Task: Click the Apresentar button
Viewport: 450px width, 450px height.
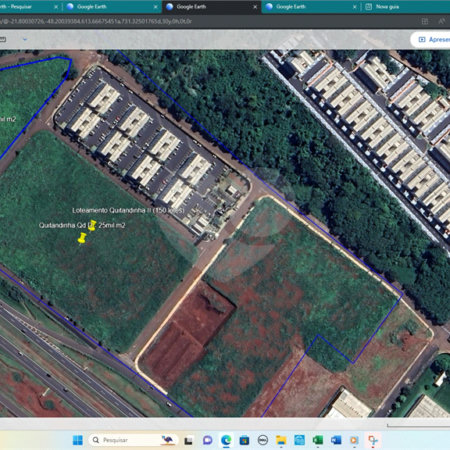Action: coord(433,40)
